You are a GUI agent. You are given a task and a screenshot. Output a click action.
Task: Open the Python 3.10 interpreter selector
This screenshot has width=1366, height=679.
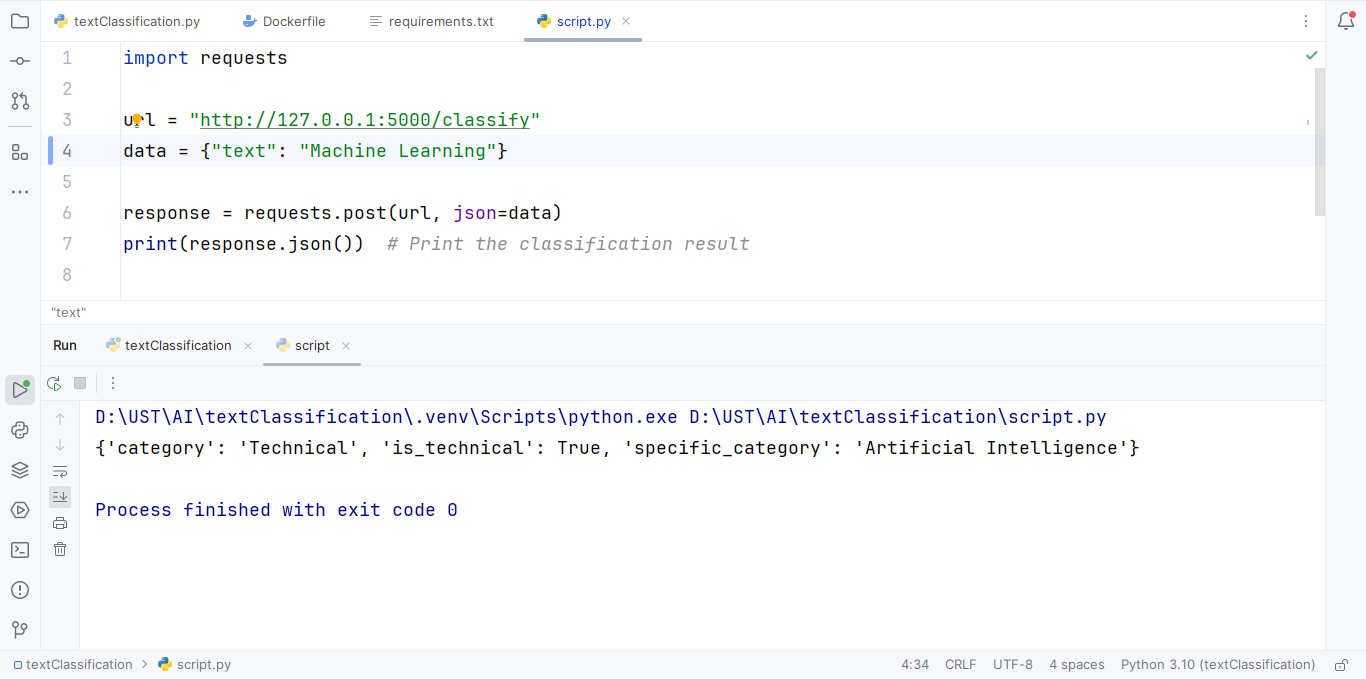(1217, 665)
